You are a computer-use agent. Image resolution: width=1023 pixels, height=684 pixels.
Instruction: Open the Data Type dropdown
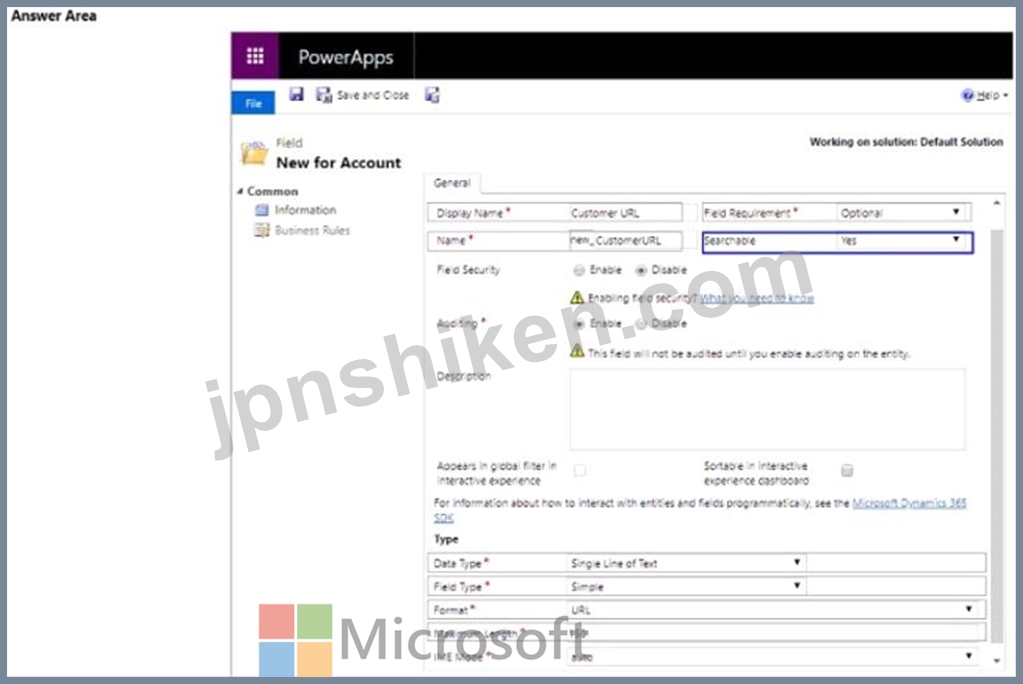(x=686, y=563)
